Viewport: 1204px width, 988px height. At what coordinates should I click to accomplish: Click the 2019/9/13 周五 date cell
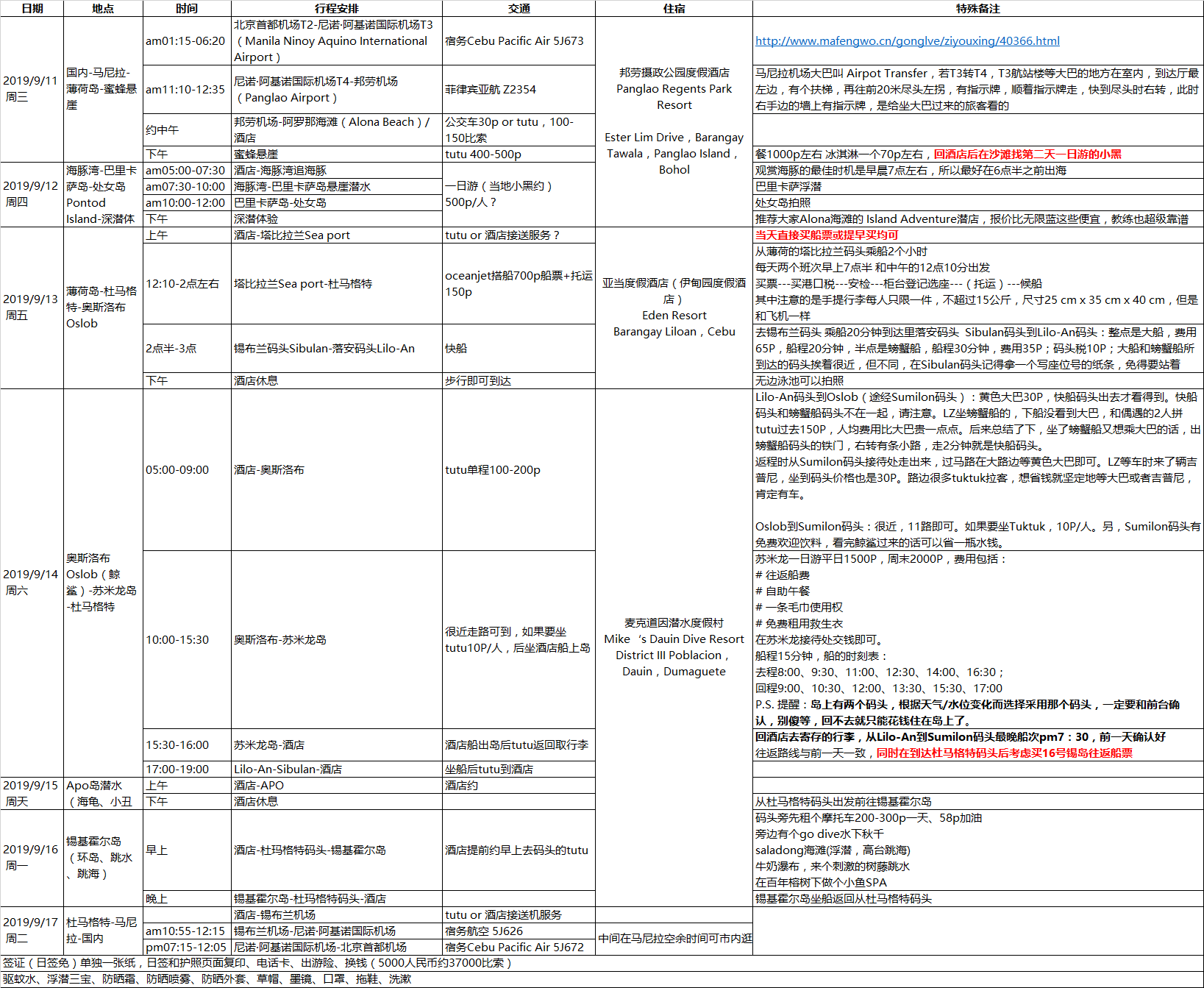32,308
